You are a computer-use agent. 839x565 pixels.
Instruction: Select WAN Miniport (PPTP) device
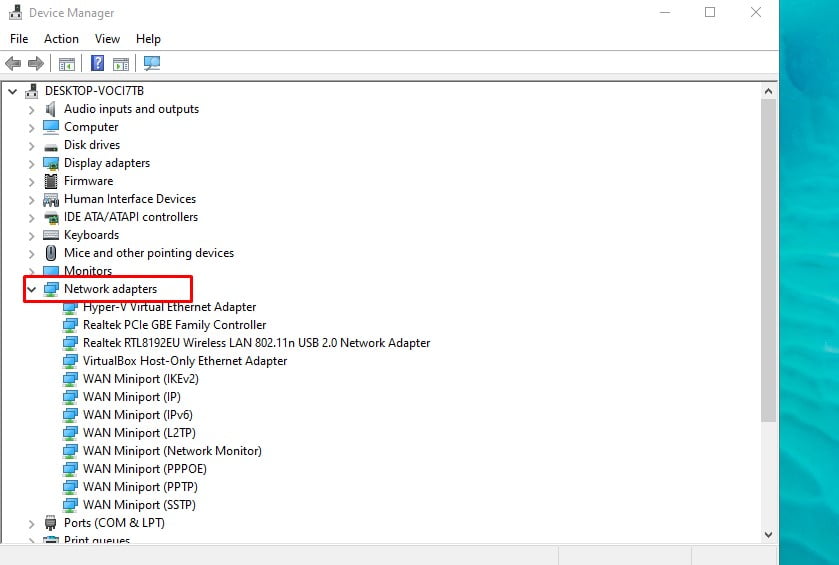click(x=140, y=487)
